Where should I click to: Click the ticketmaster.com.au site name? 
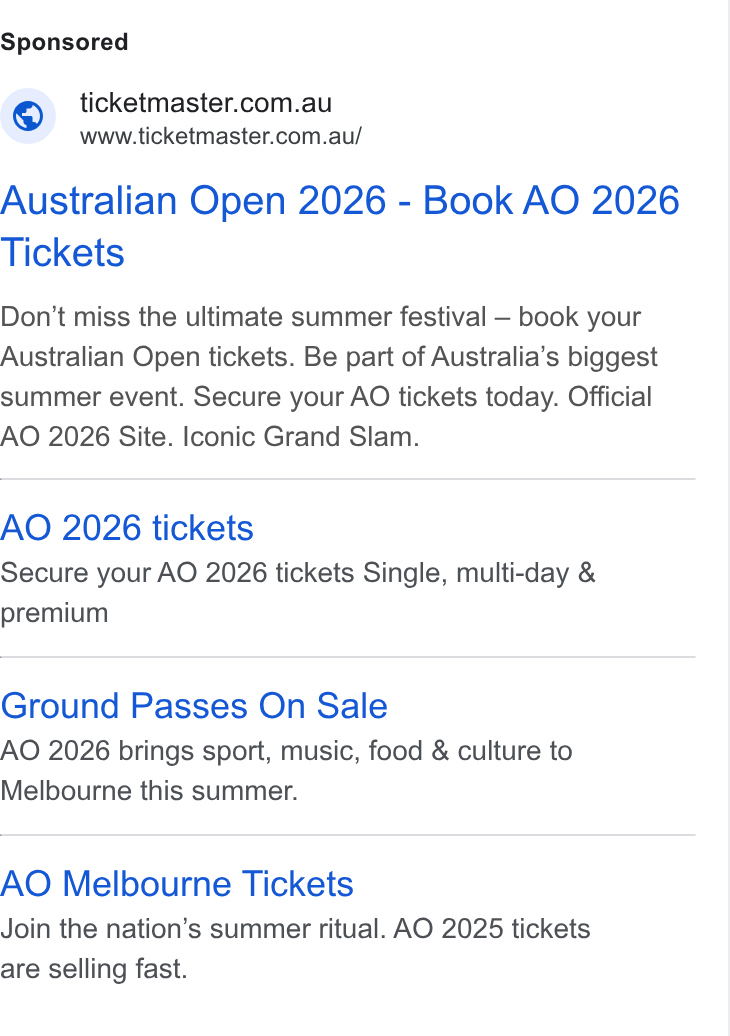click(x=206, y=102)
